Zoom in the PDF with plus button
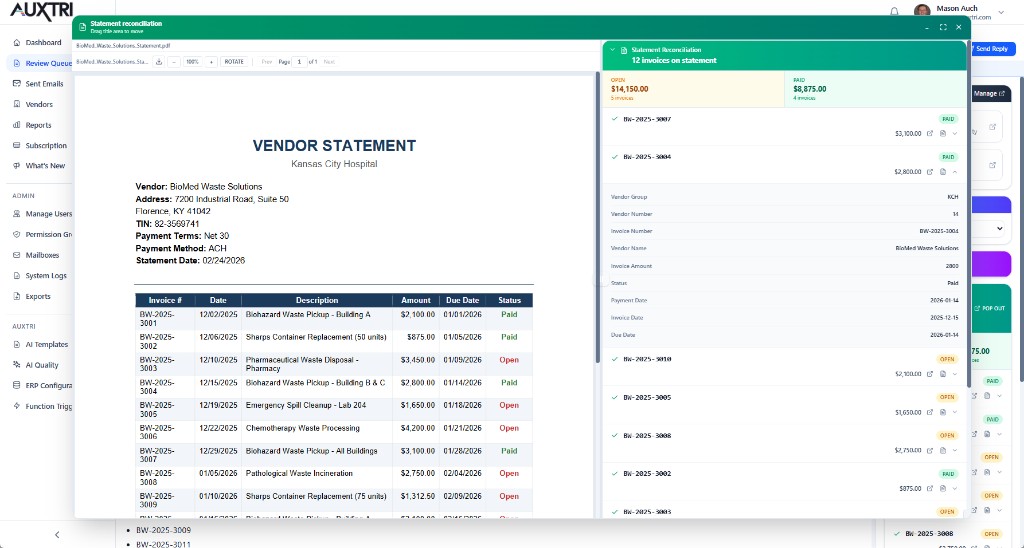 coord(211,62)
